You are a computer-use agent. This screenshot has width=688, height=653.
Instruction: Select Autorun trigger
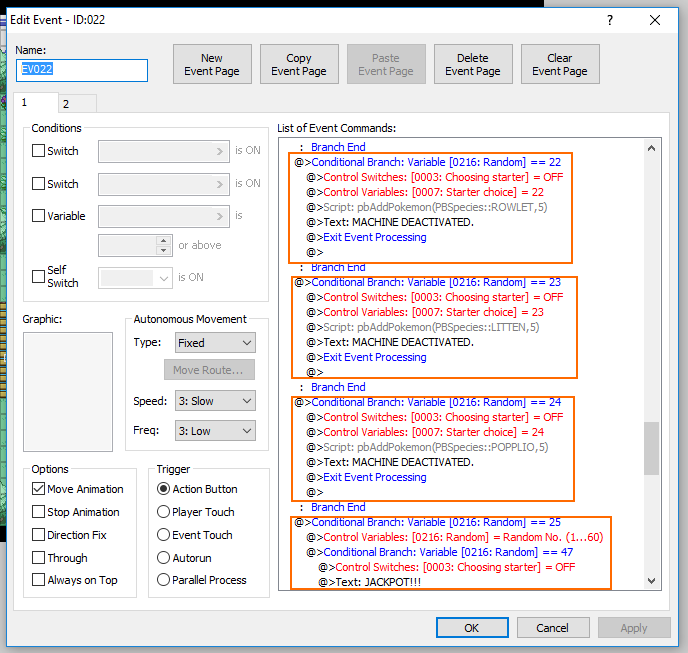click(x=163, y=557)
